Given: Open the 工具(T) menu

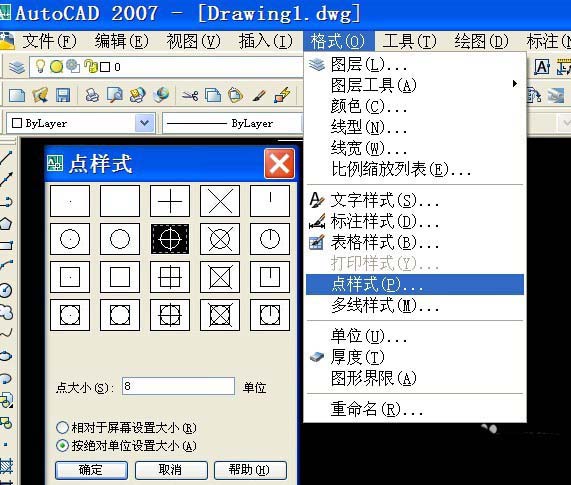Looking at the screenshot, I should tap(409, 41).
